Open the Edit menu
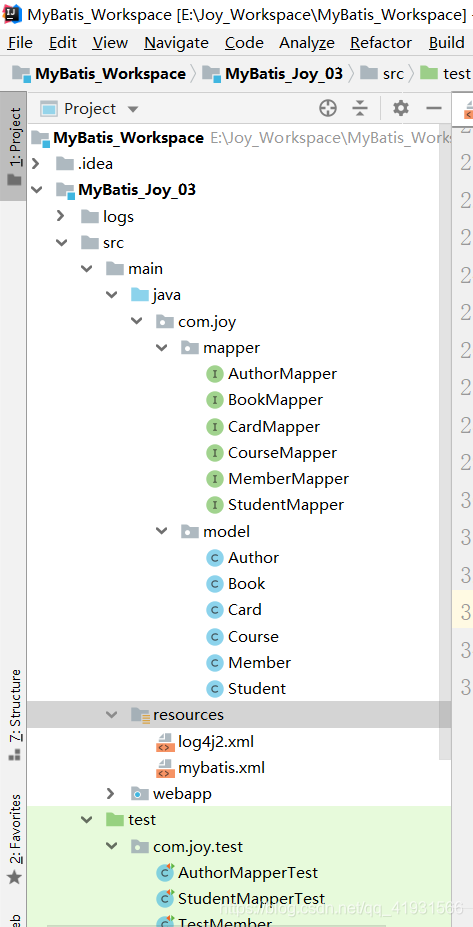 63,43
